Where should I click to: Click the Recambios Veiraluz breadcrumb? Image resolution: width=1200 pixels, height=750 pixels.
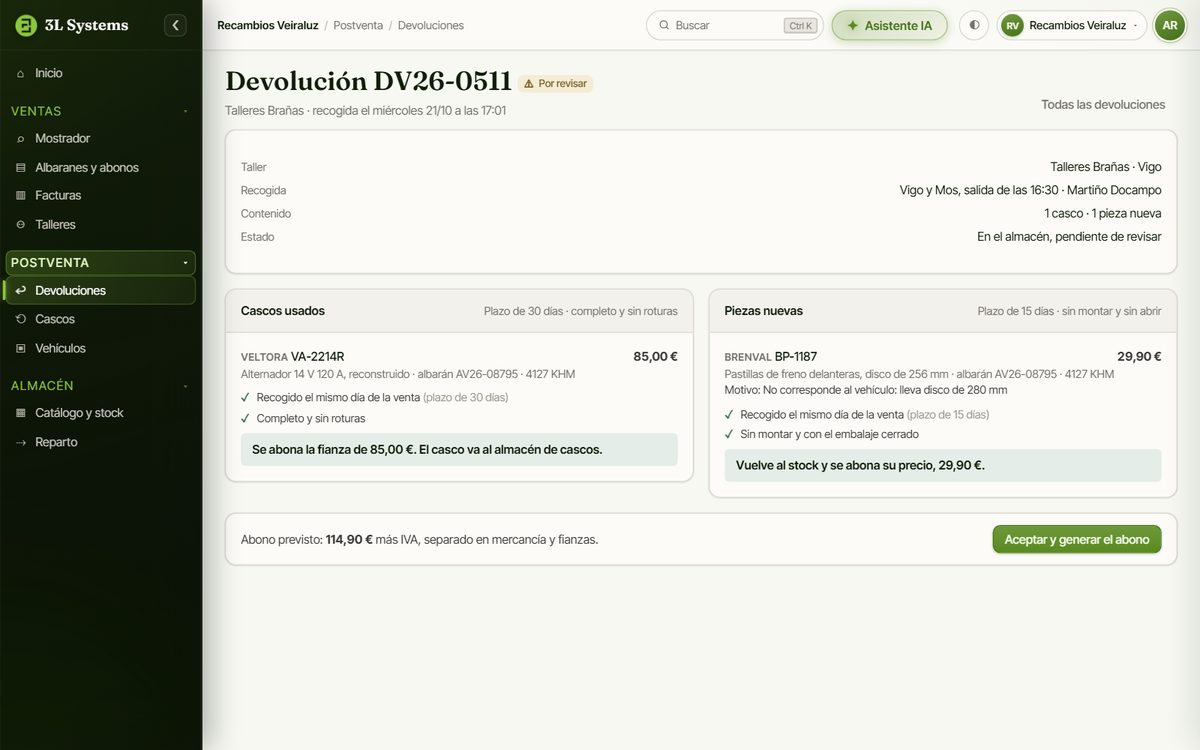pyautogui.click(x=268, y=25)
